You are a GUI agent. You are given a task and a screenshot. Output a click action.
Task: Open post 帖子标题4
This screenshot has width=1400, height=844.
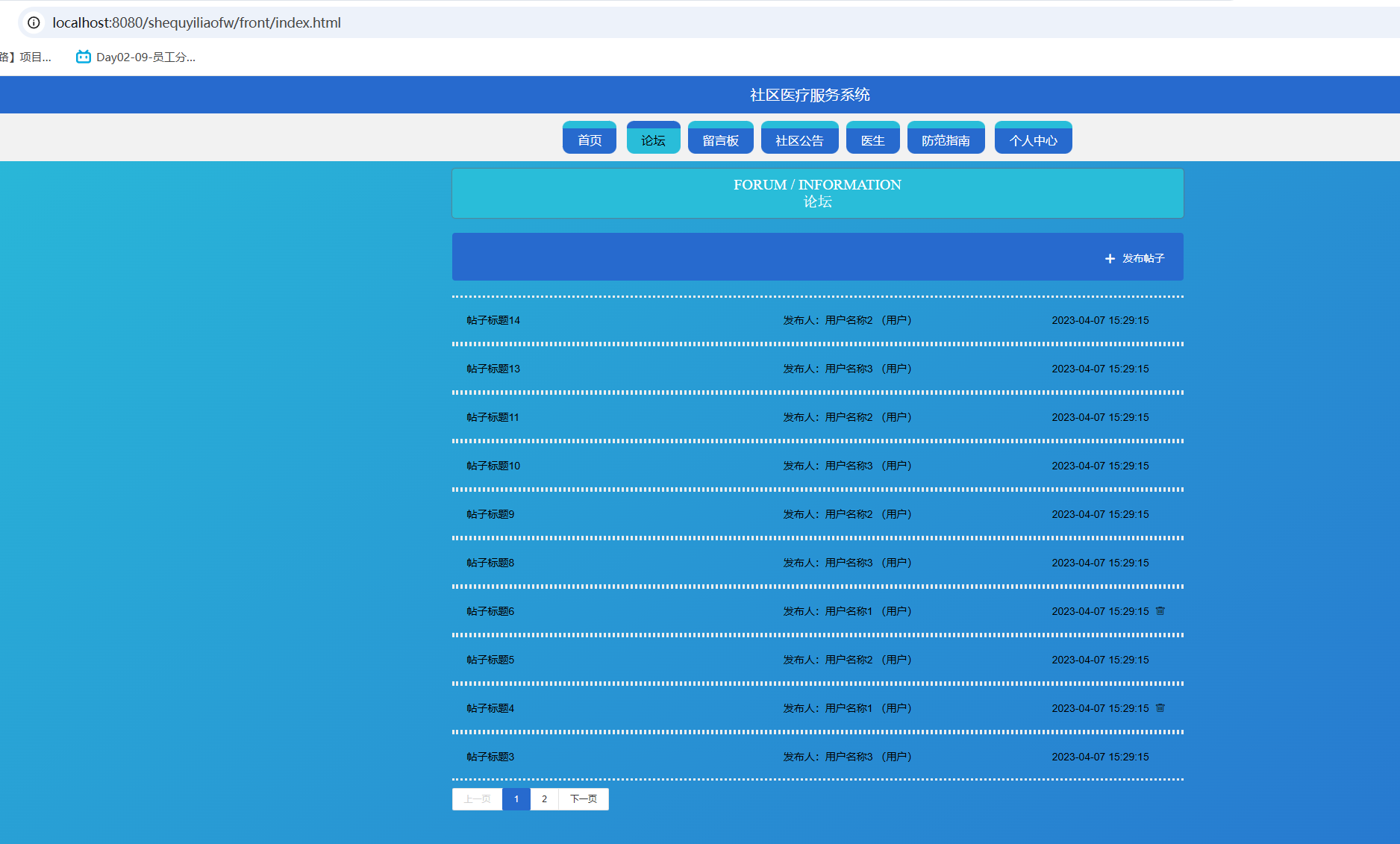coord(490,708)
